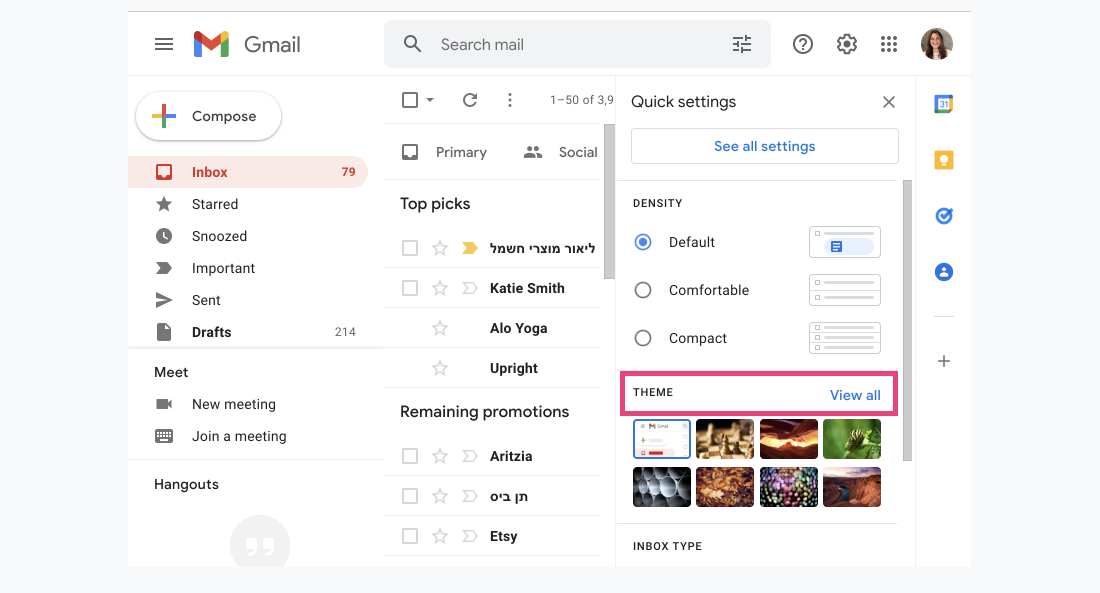This screenshot has height=593, width=1100.
Task: Star the Alo Yoga email
Action: [440, 328]
